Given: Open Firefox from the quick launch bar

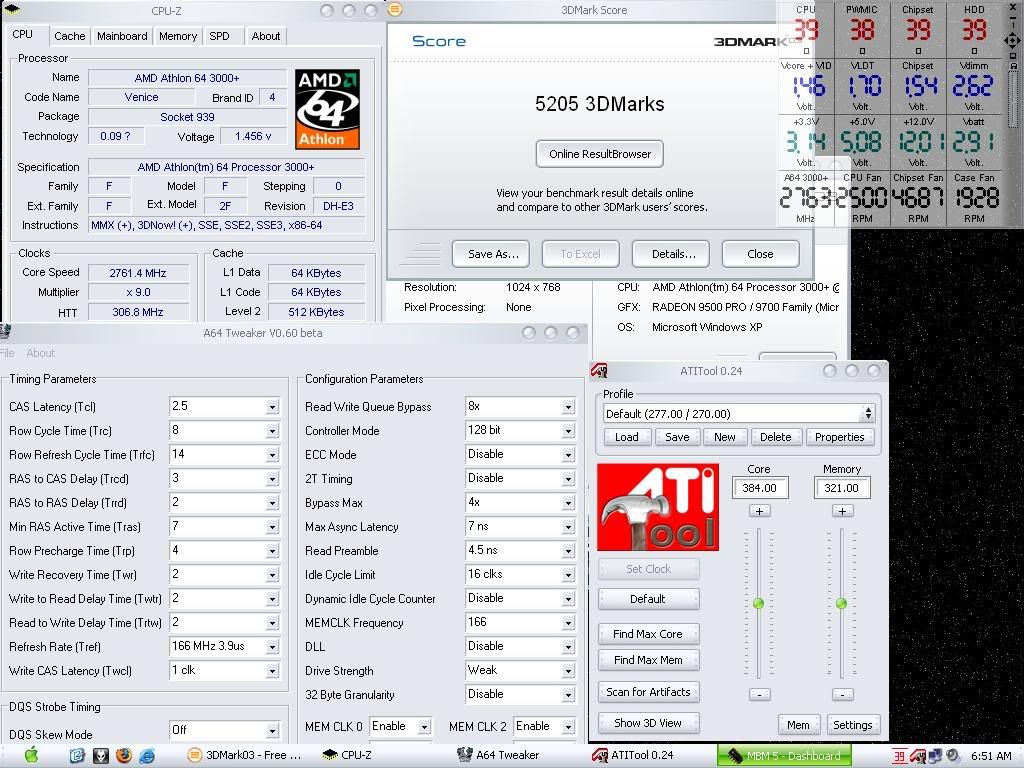Looking at the screenshot, I should [x=123, y=756].
